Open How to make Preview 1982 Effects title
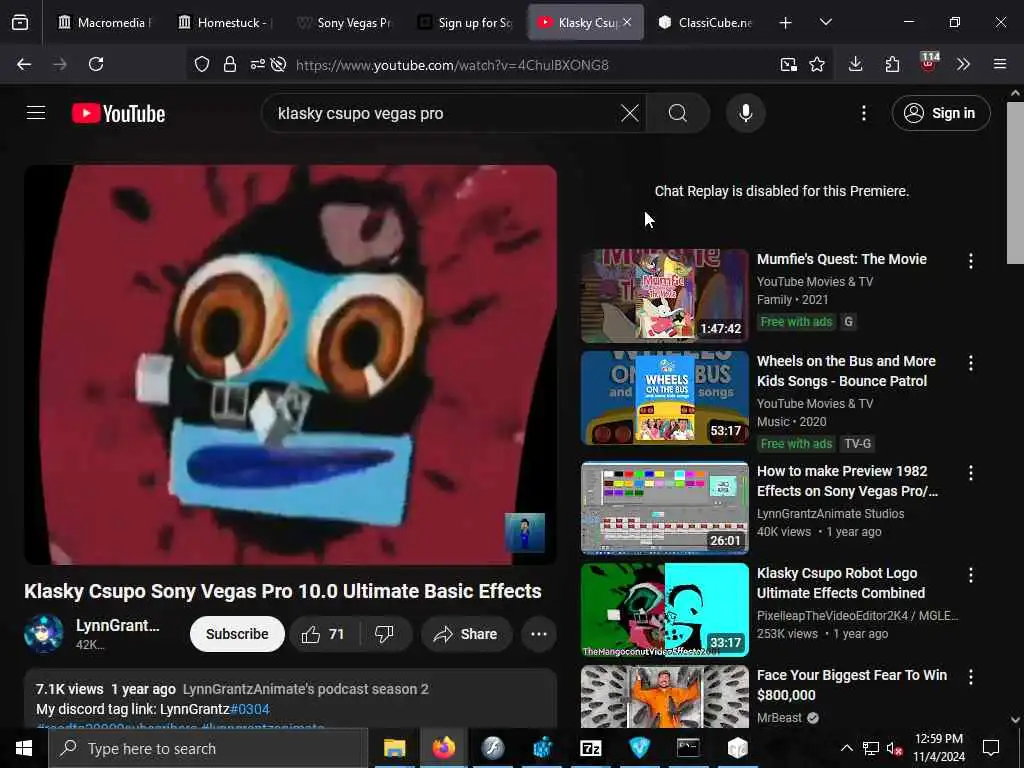This screenshot has width=1024, height=768. 847,481
